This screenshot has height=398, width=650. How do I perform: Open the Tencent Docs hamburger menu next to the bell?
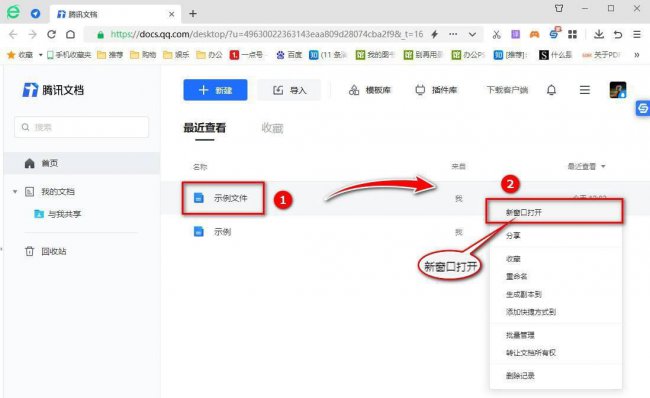pyautogui.click(x=585, y=90)
